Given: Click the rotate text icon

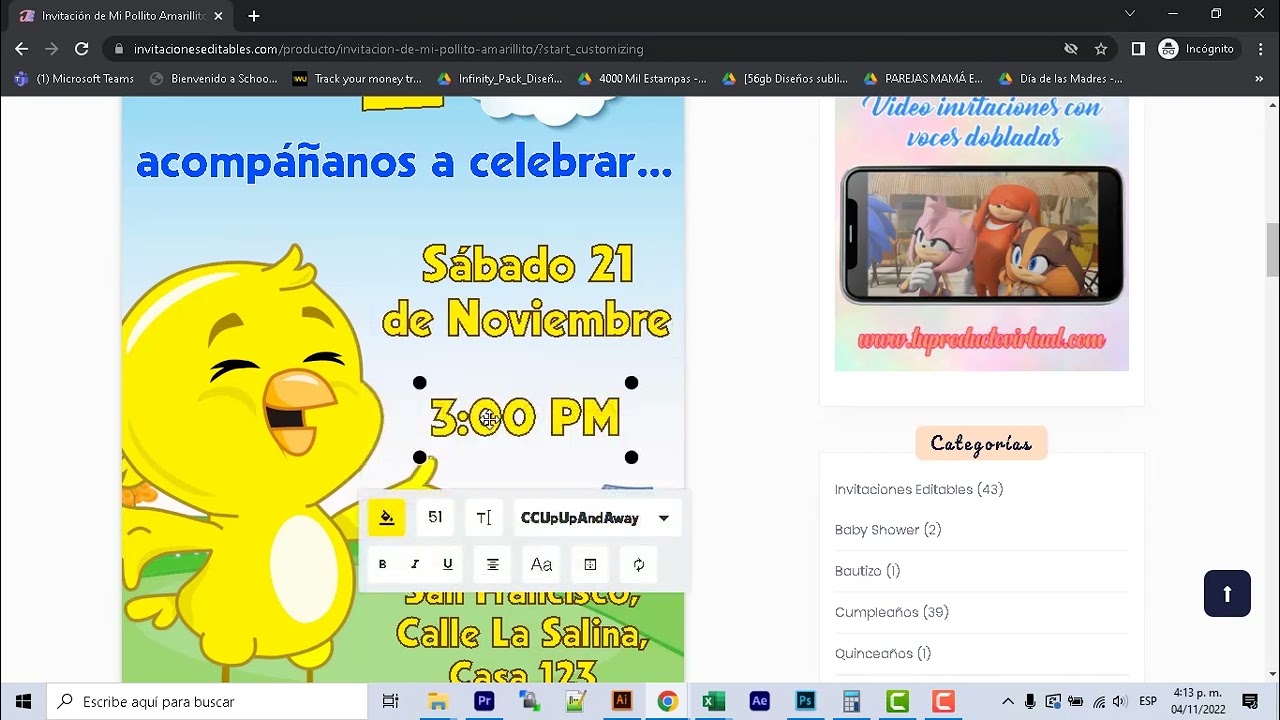Looking at the screenshot, I should coord(637,564).
